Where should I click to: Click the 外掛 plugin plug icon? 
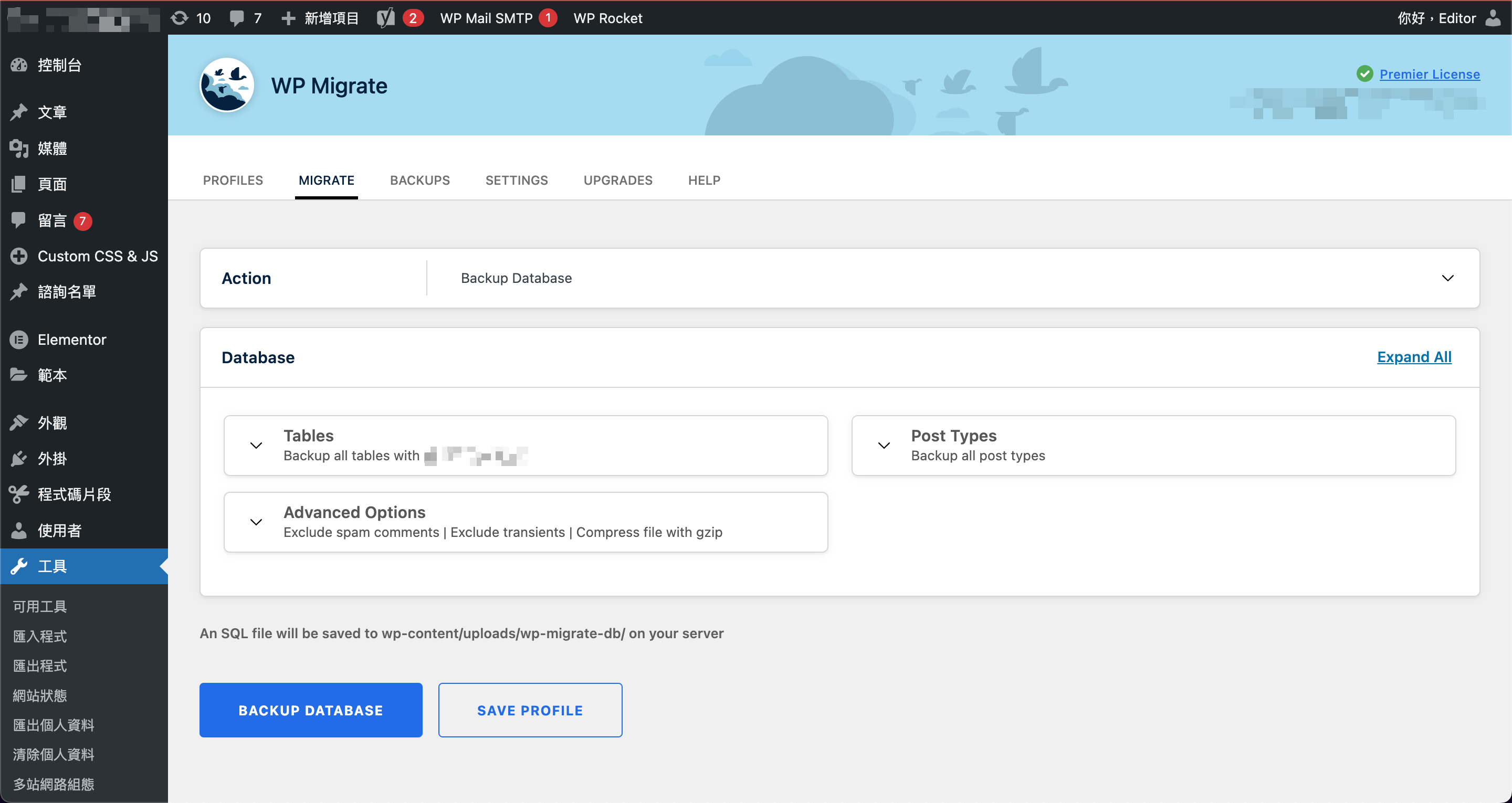[19, 458]
